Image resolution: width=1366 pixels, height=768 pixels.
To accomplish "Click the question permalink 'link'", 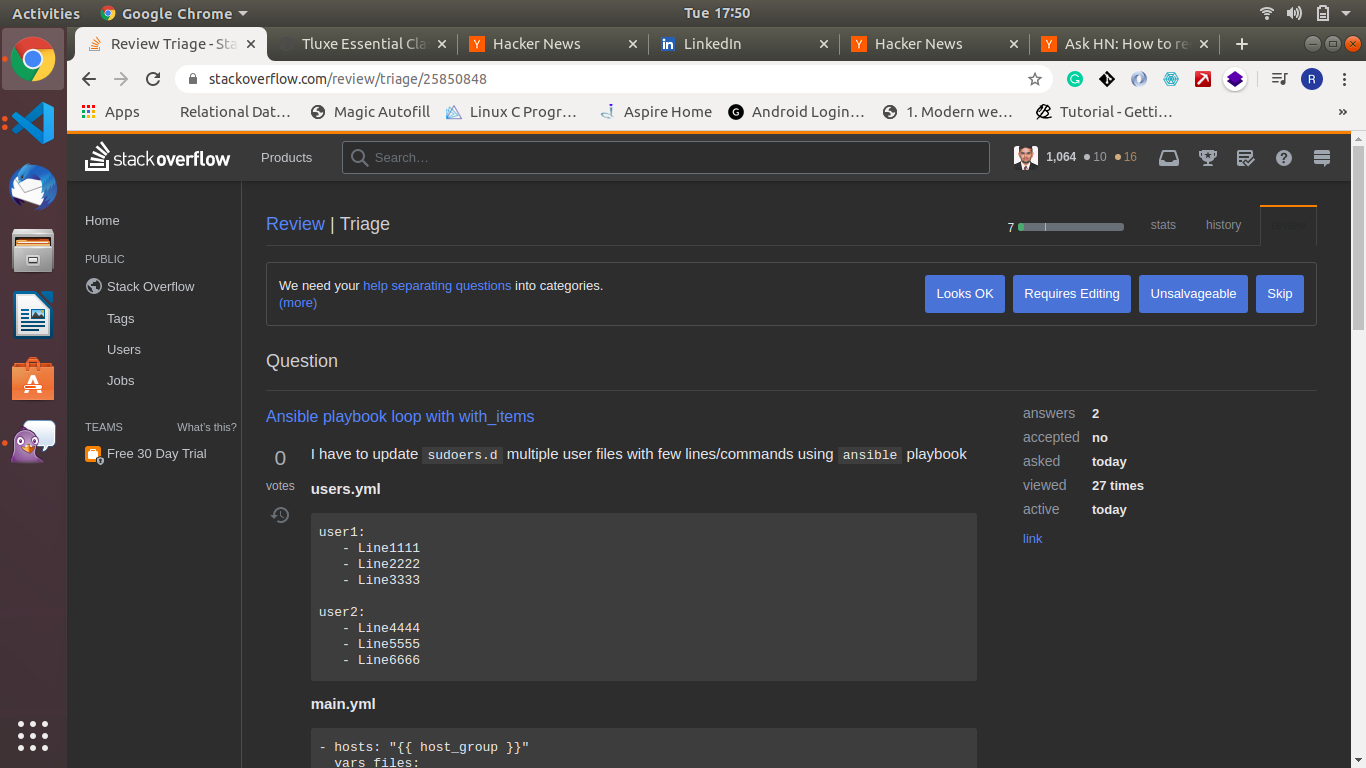I will coord(1032,538).
